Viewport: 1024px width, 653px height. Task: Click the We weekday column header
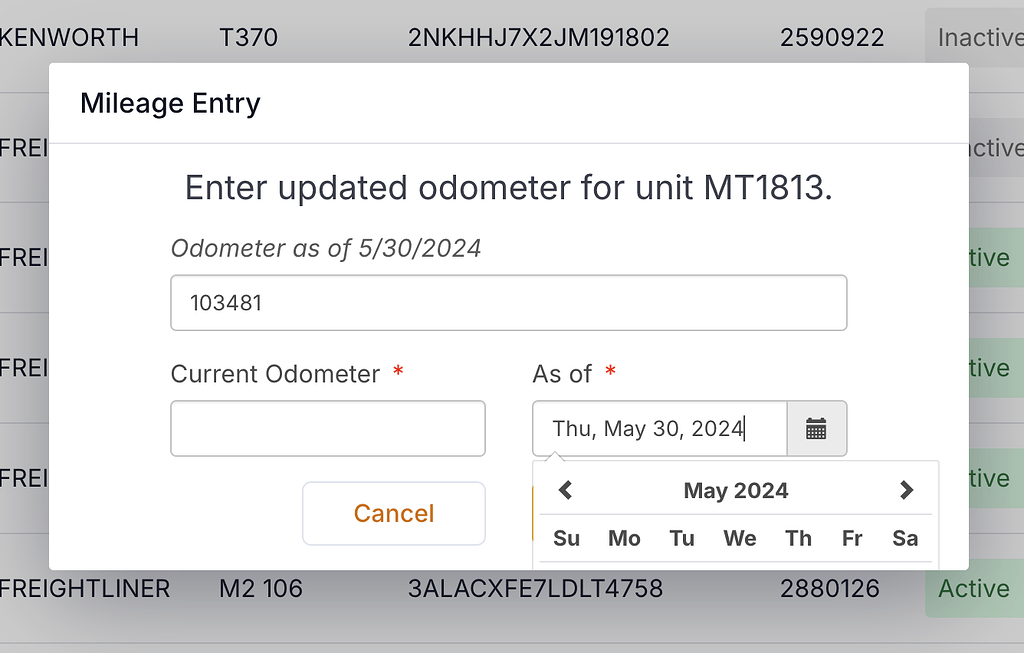(x=739, y=538)
